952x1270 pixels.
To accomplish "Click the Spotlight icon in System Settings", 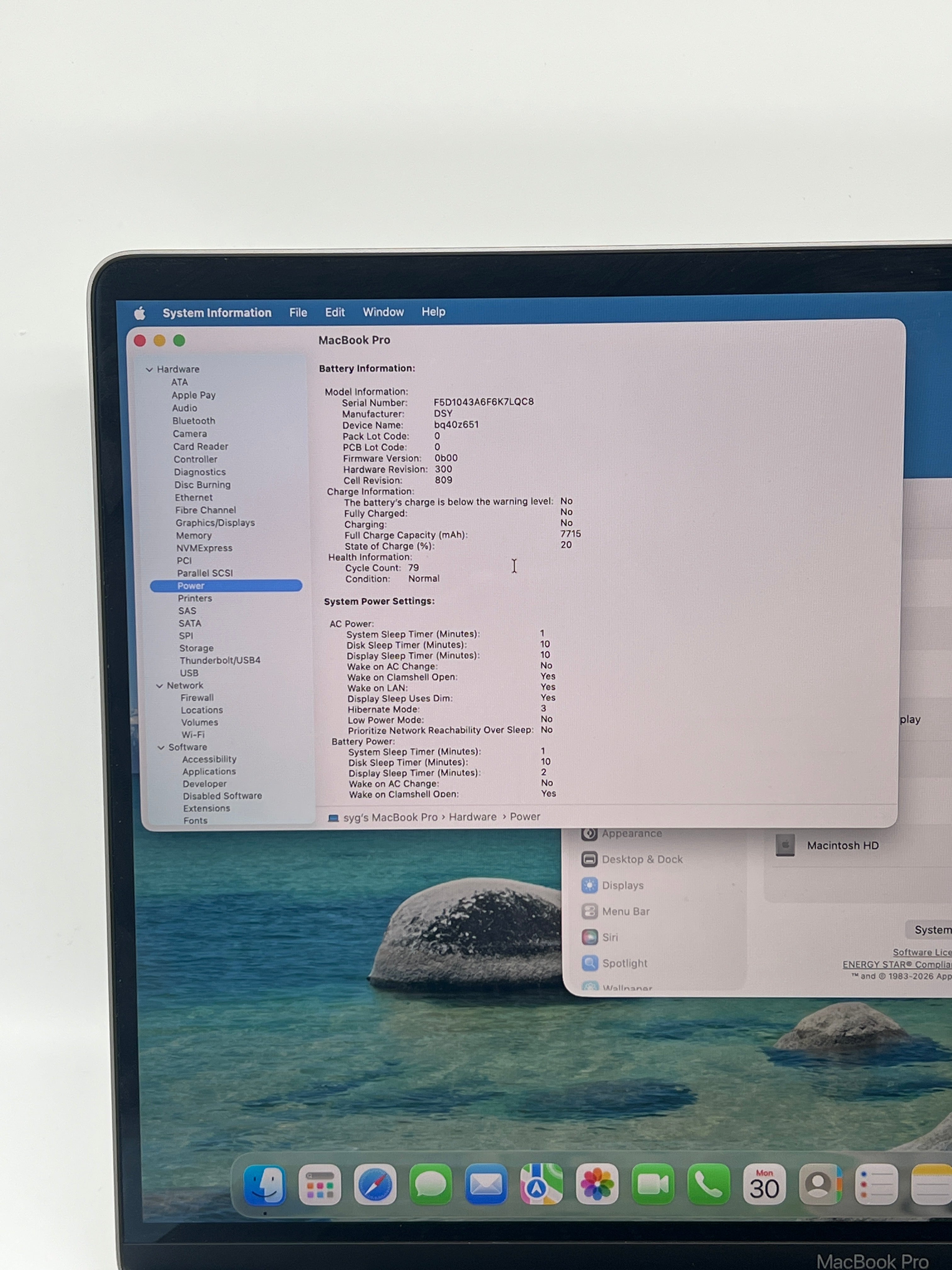I will (x=589, y=964).
